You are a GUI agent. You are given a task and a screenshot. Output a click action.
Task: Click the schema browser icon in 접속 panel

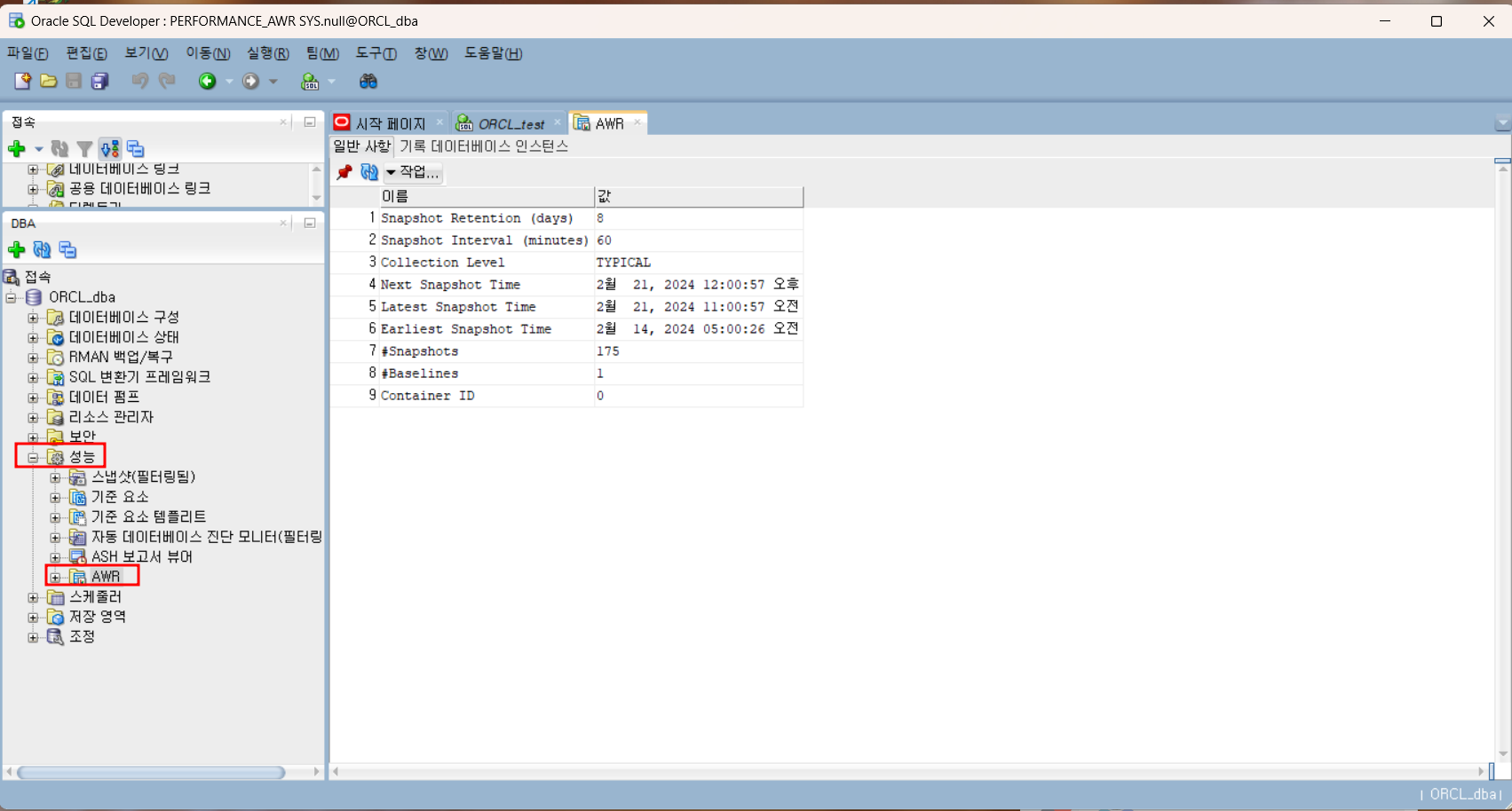coord(110,148)
